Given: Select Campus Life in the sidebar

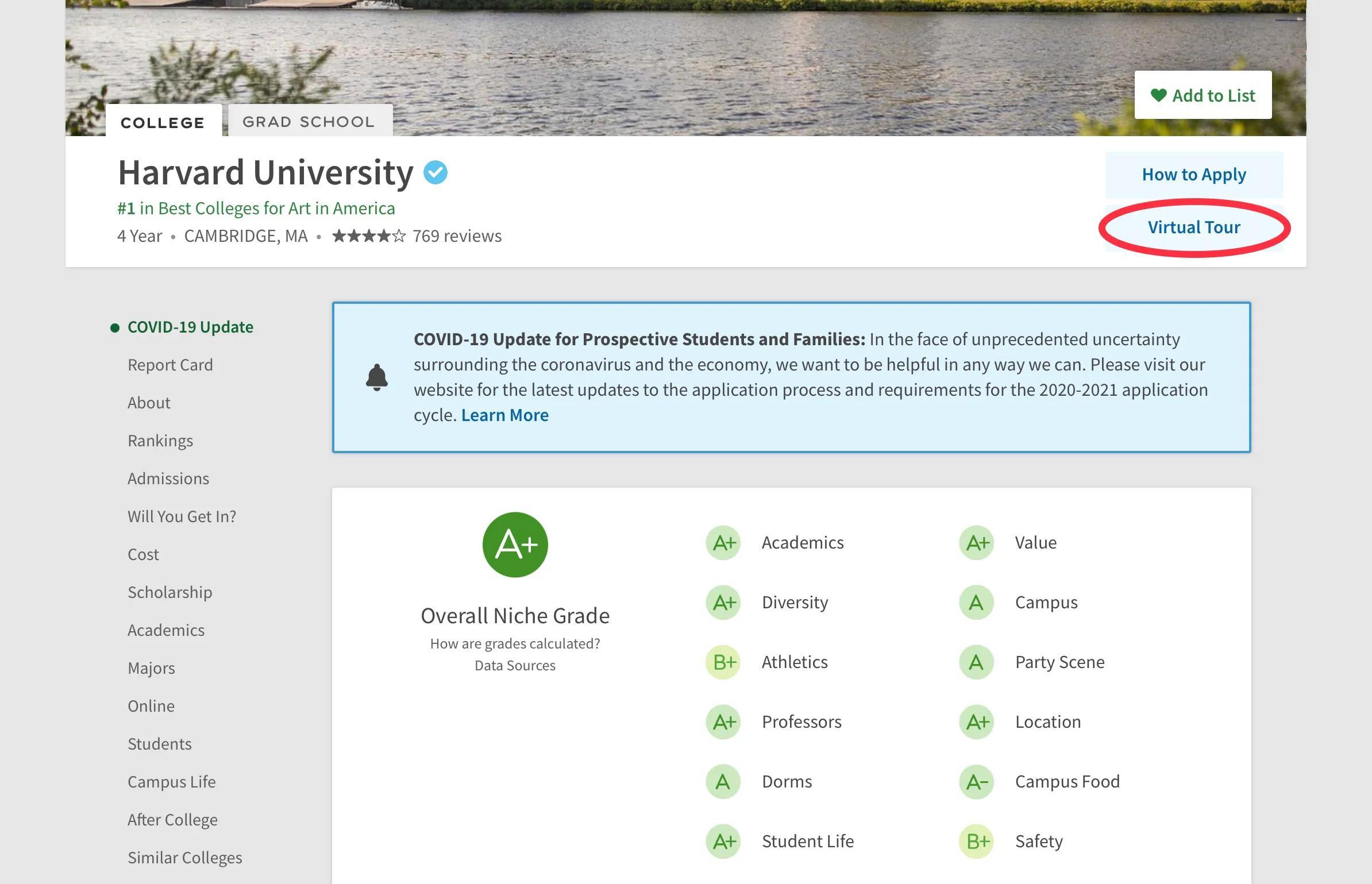Looking at the screenshot, I should [x=172, y=782].
